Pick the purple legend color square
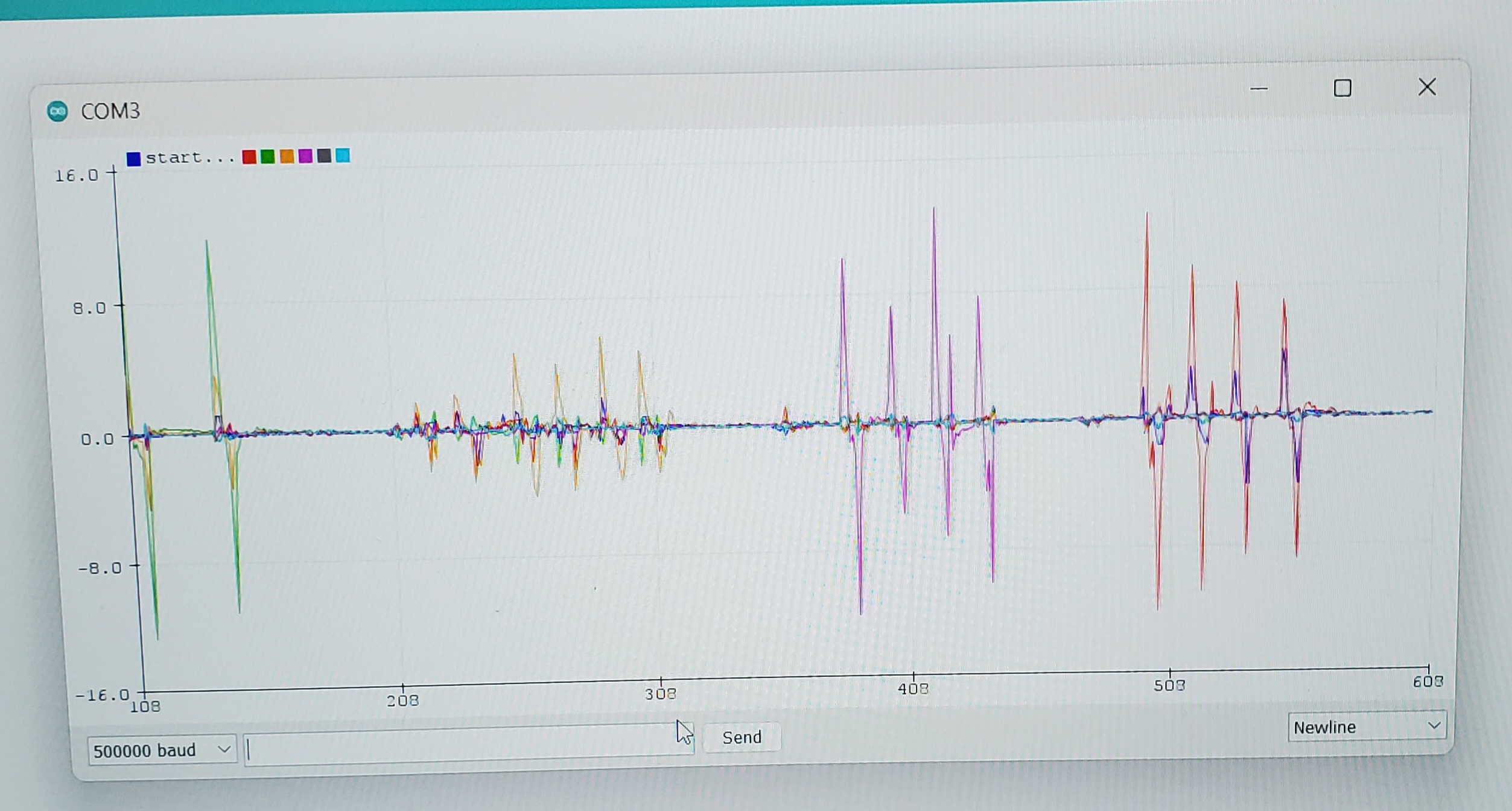 coord(305,156)
